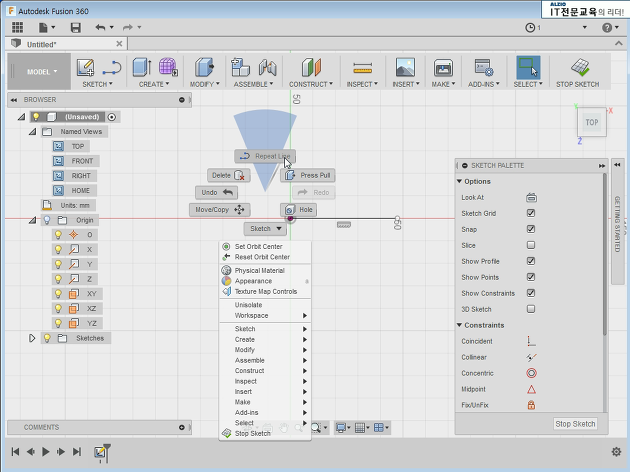Open the Sketch dropdown in marking menu

point(265,229)
